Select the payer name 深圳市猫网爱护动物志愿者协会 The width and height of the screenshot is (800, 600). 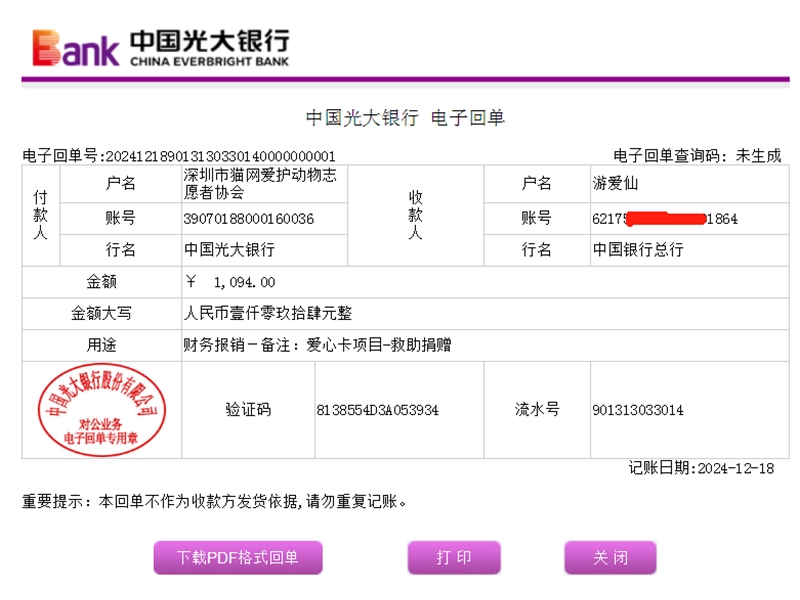click(x=260, y=184)
